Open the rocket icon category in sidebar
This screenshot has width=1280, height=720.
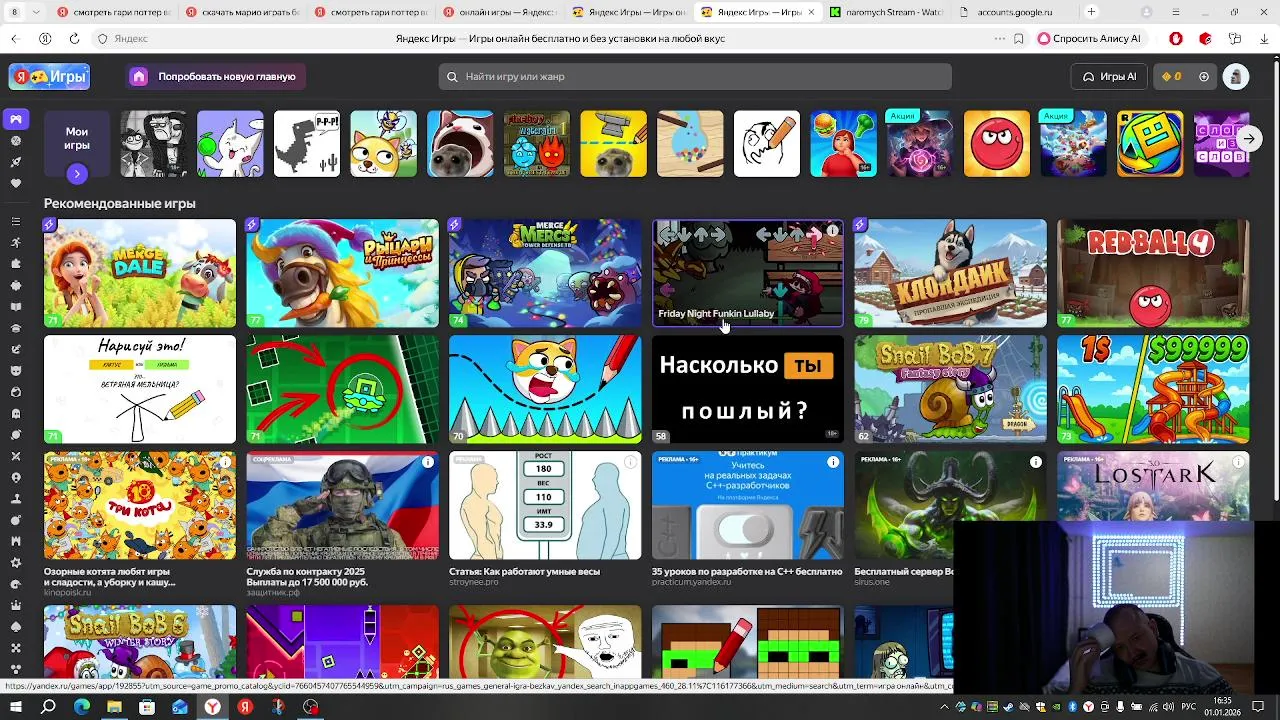click(x=15, y=161)
